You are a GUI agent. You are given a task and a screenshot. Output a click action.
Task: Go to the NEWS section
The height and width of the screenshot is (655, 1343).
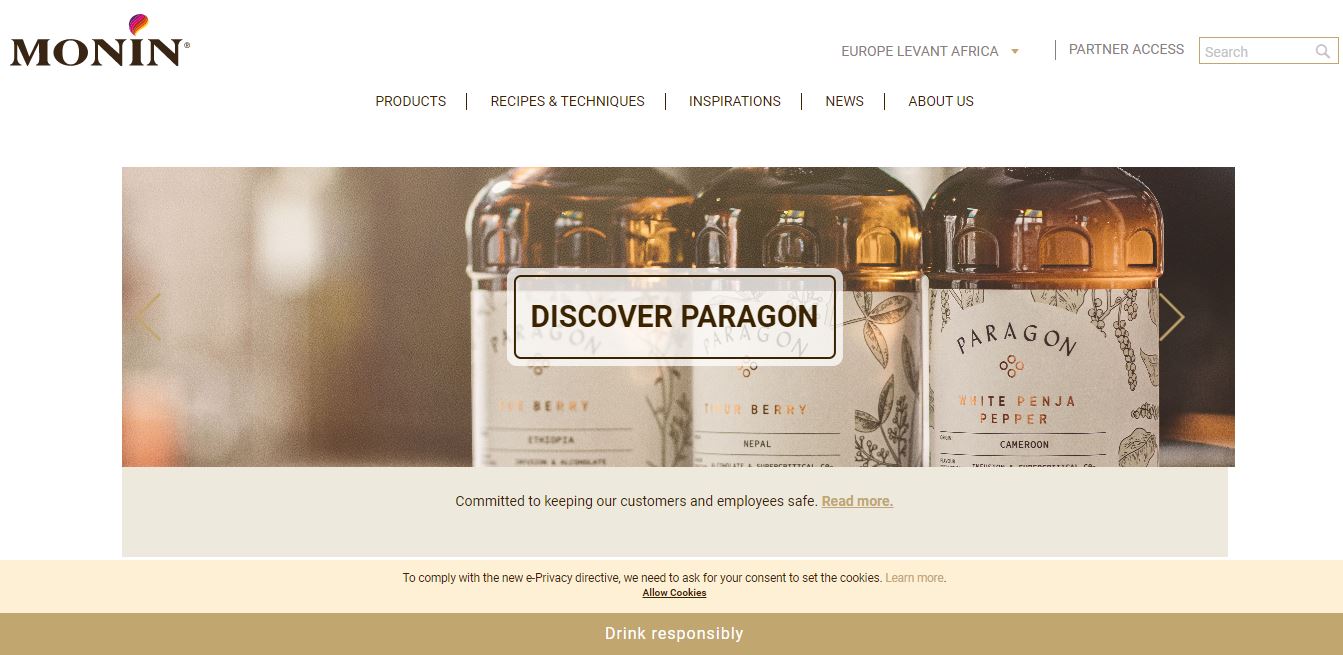point(844,101)
